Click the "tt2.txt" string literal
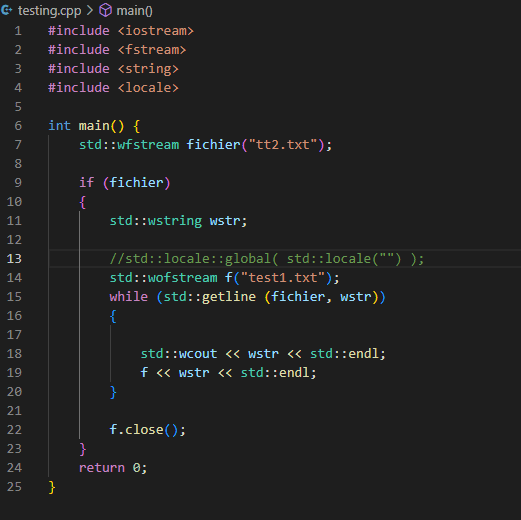The height and width of the screenshot is (520, 521). point(282,145)
